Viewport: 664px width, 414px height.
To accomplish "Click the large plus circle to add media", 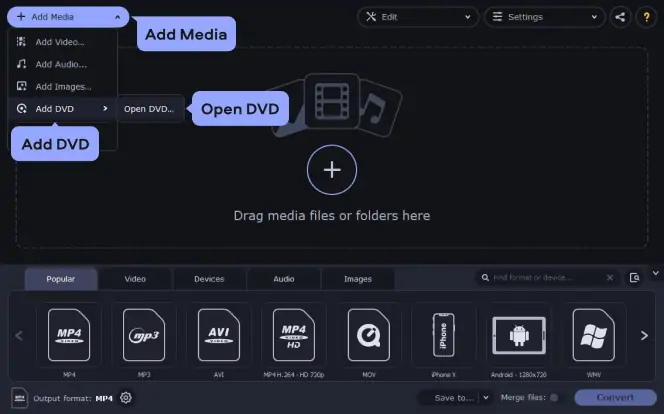I will 332,170.
